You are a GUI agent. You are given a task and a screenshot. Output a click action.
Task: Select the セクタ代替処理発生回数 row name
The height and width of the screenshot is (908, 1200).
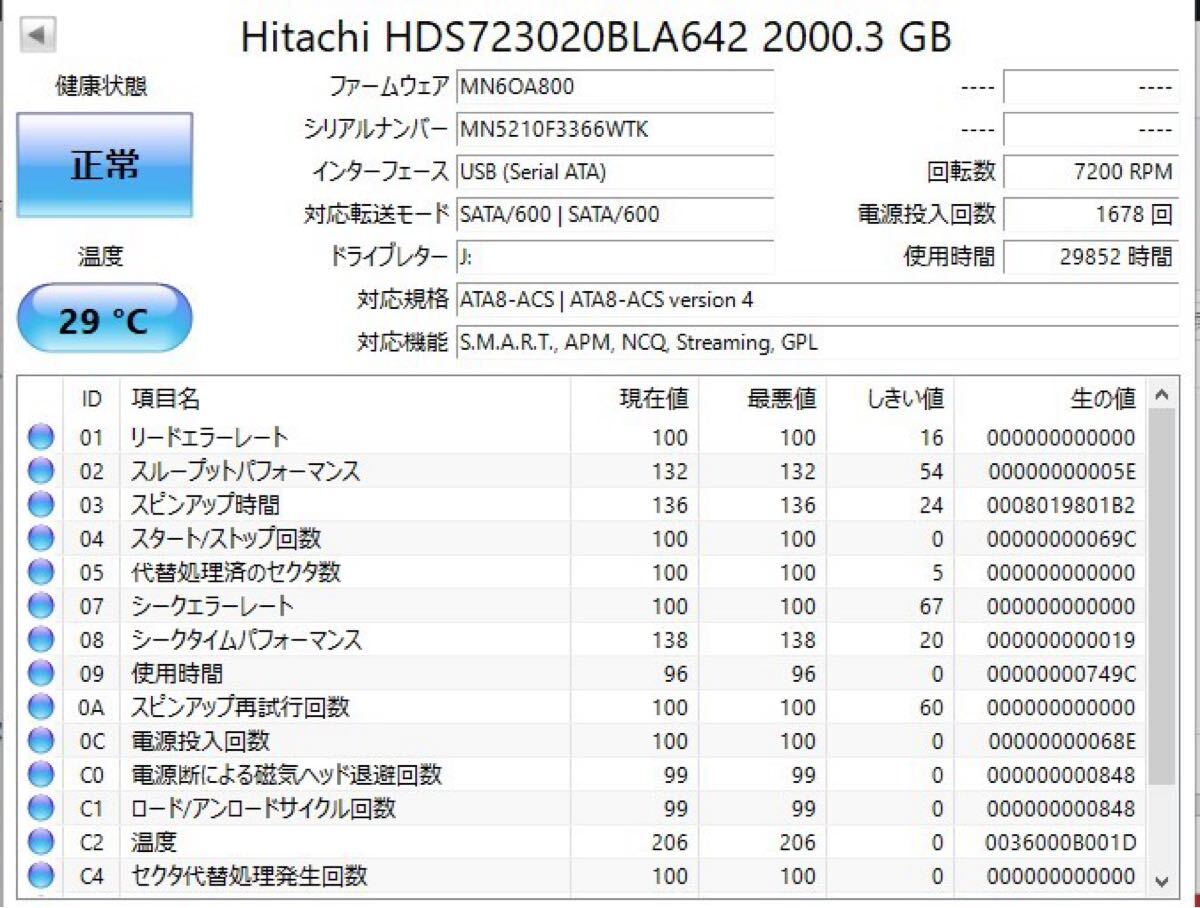coord(250,877)
